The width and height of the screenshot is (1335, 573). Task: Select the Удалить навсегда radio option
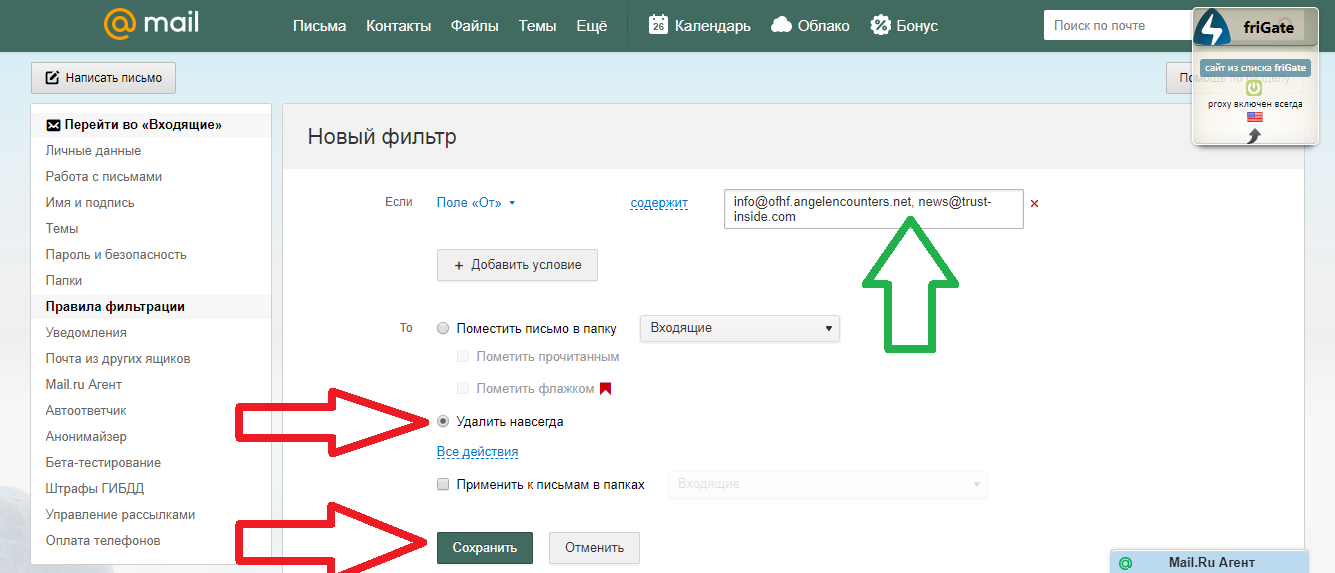click(x=443, y=421)
